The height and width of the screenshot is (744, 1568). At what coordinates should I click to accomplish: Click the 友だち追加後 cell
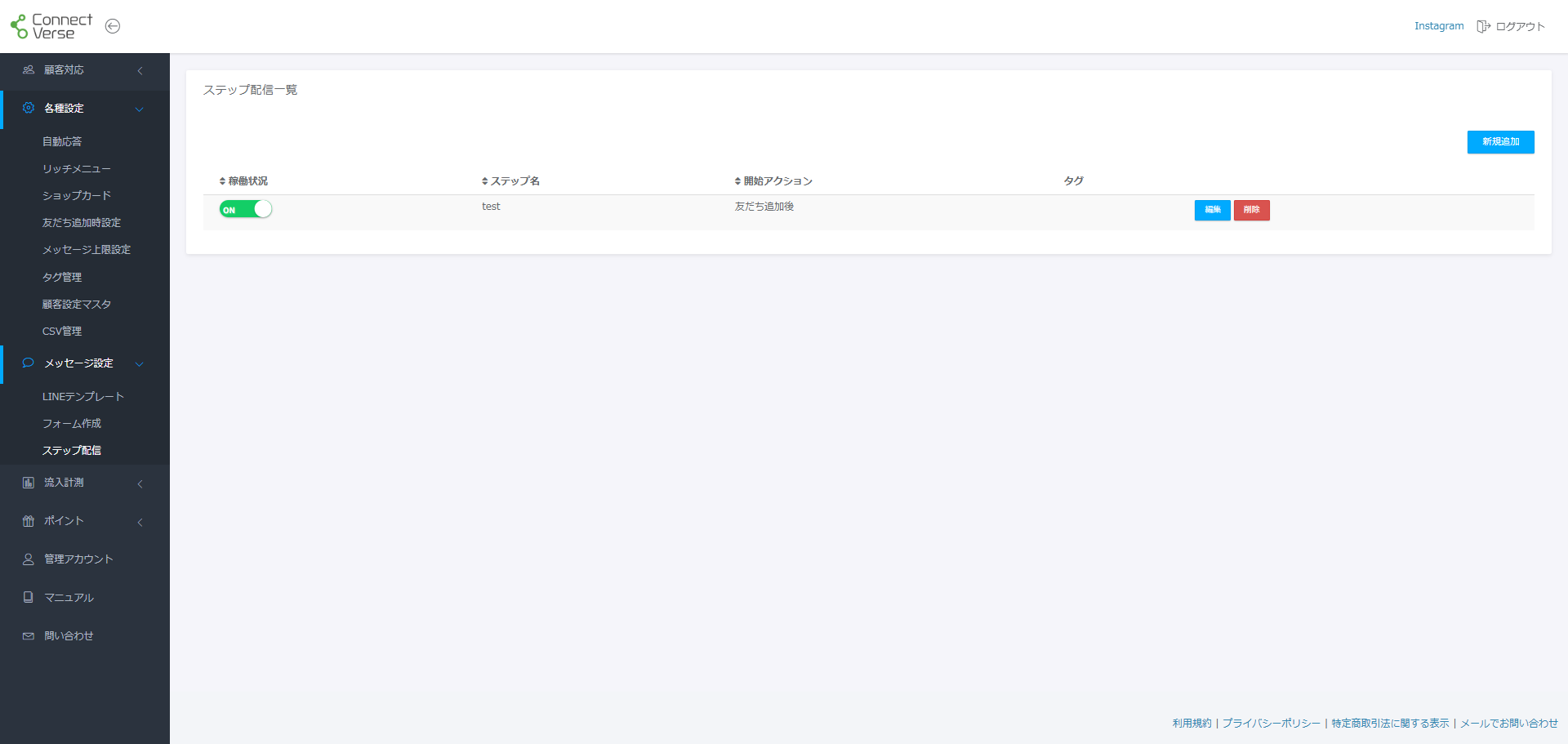click(x=764, y=207)
